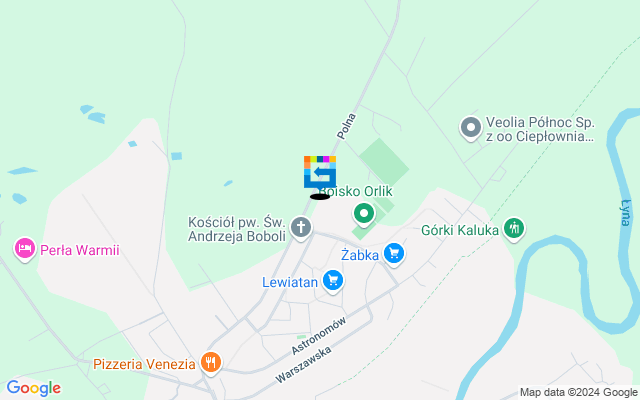Image resolution: width=640 pixels, height=400 pixels.
Task: Click the Żabka store cart icon
Action: [x=394, y=254]
